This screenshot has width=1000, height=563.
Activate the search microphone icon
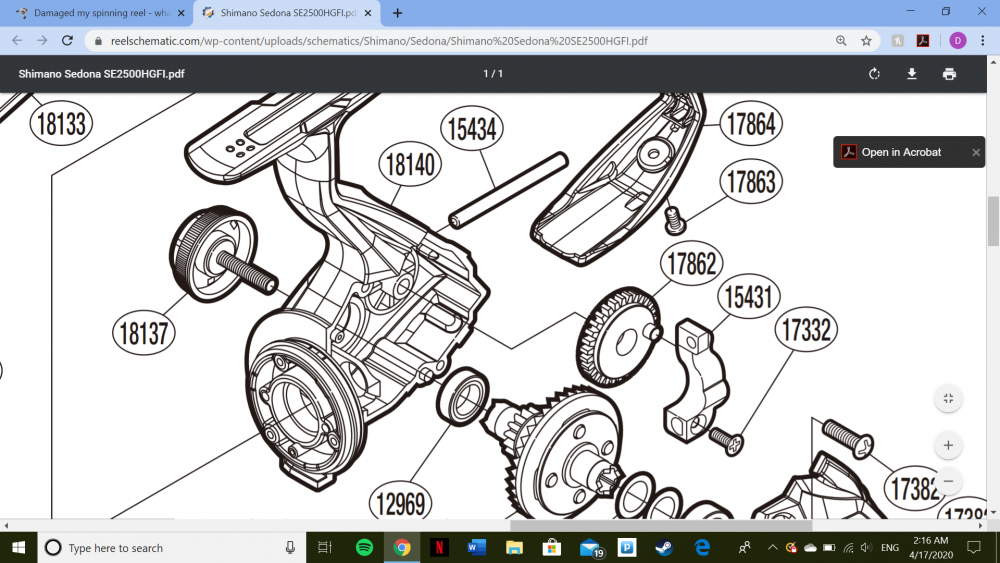[290, 548]
